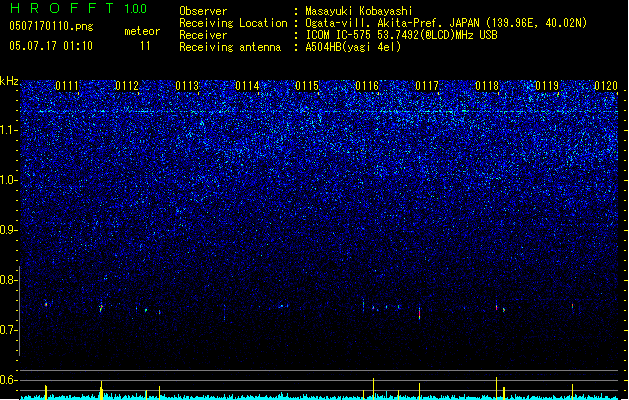
Task: Click the 'meteor' count label
Action: [x=142, y=31]
